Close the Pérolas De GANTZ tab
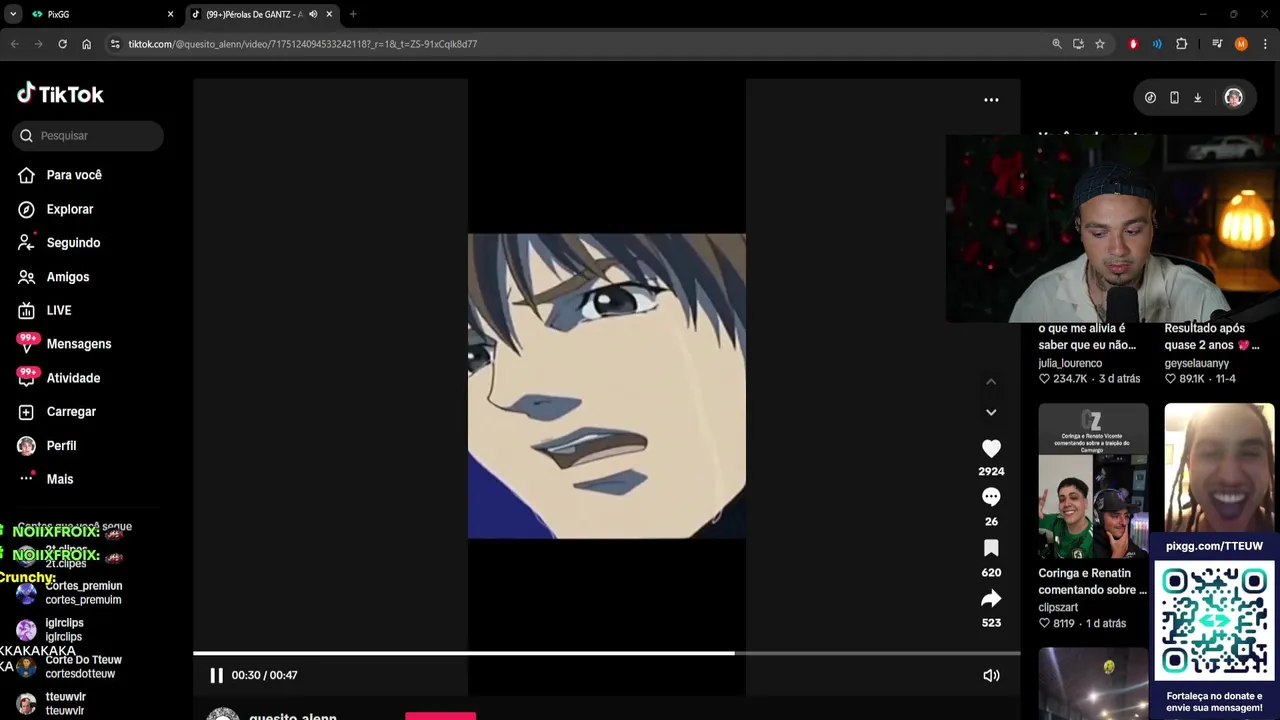 click(x=329, y=14)
